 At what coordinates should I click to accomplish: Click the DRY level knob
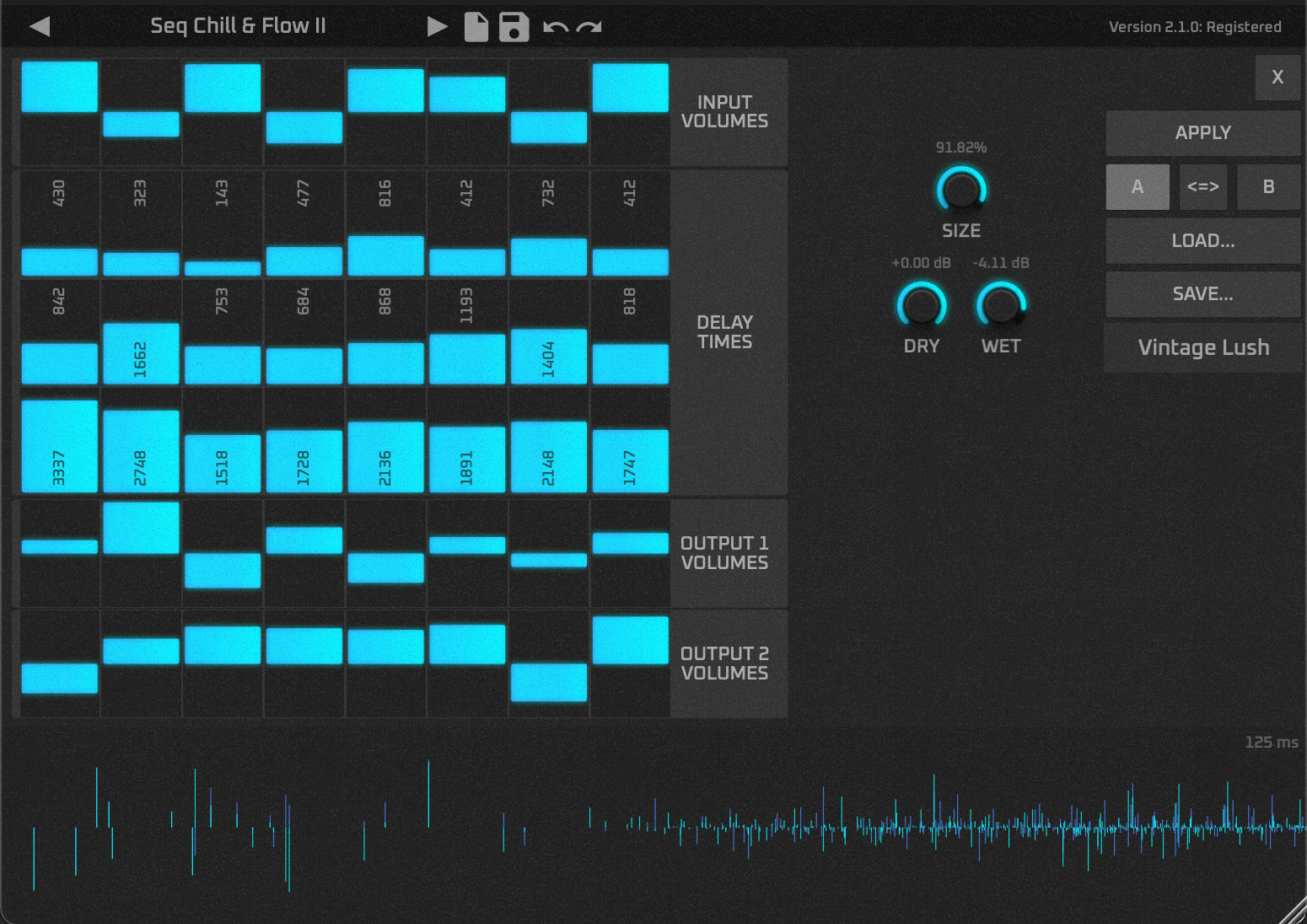tap(921, 305)
